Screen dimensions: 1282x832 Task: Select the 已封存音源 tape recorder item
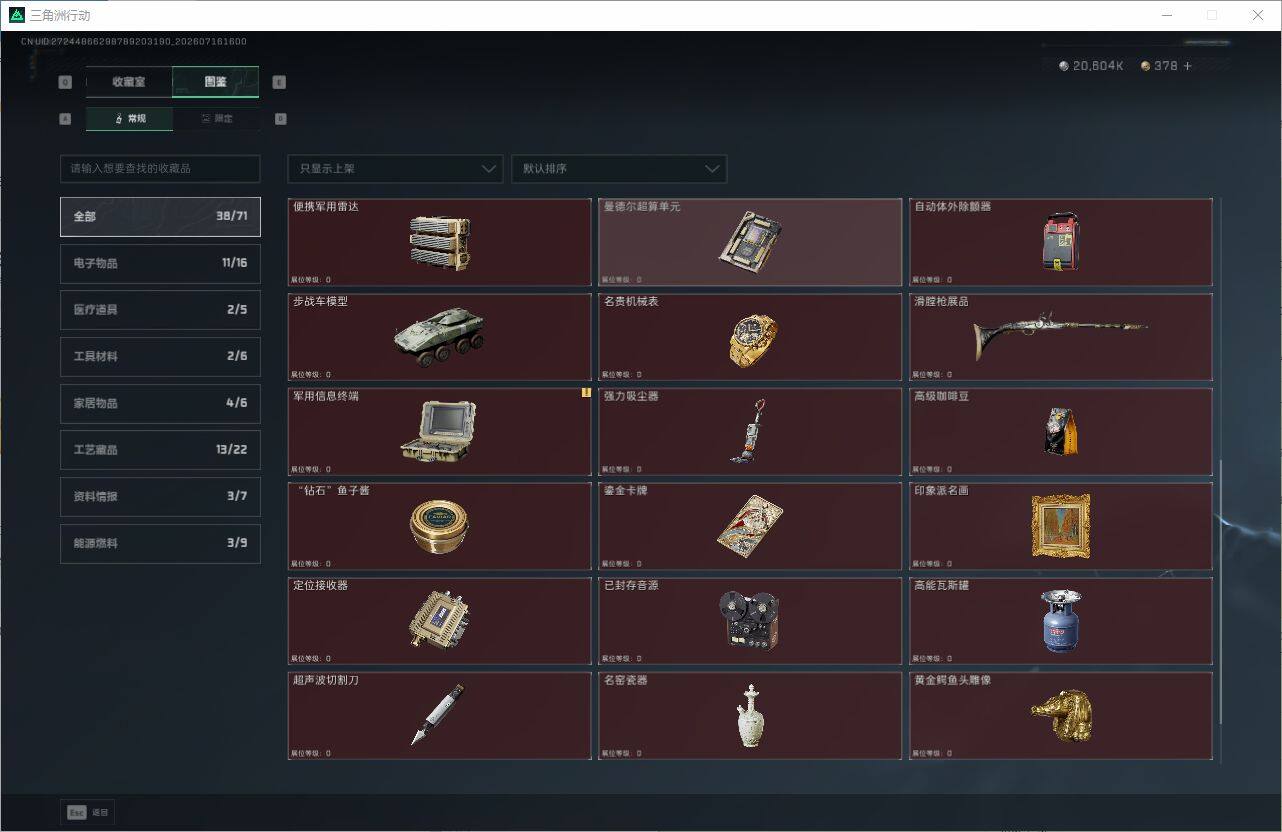point(750,621)
